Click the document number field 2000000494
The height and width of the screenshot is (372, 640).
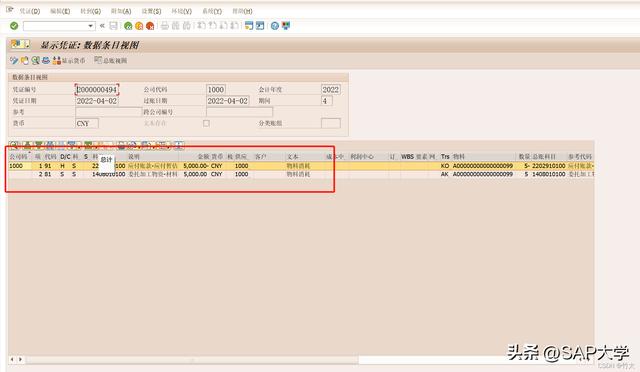click(x=97, y=89)
